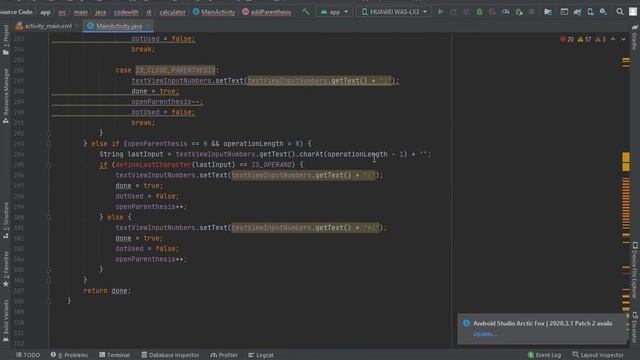Screen dimensions: 640x360
Task: Click the Run with Coverage icon
Action: coord(493,12)
